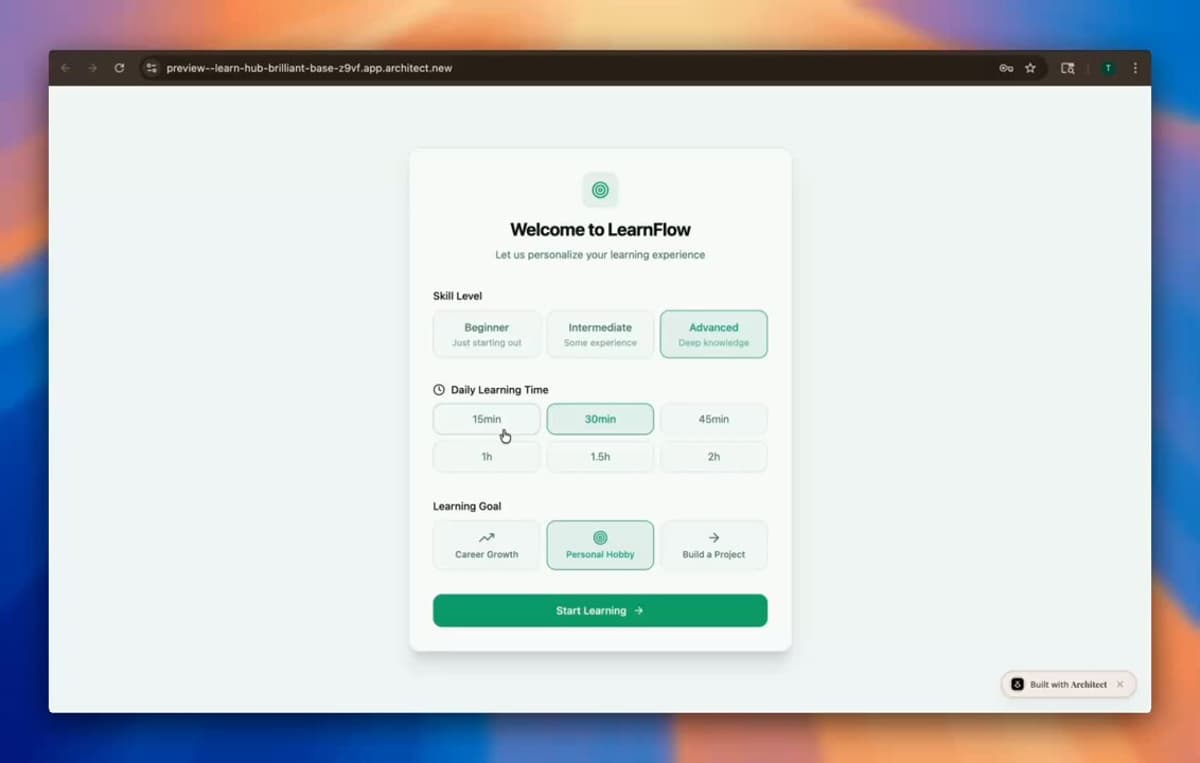The height and width of the screenshot is (763, 1200).
Task: Click the target icon above Personal Hobby
Action: (600, 535)
